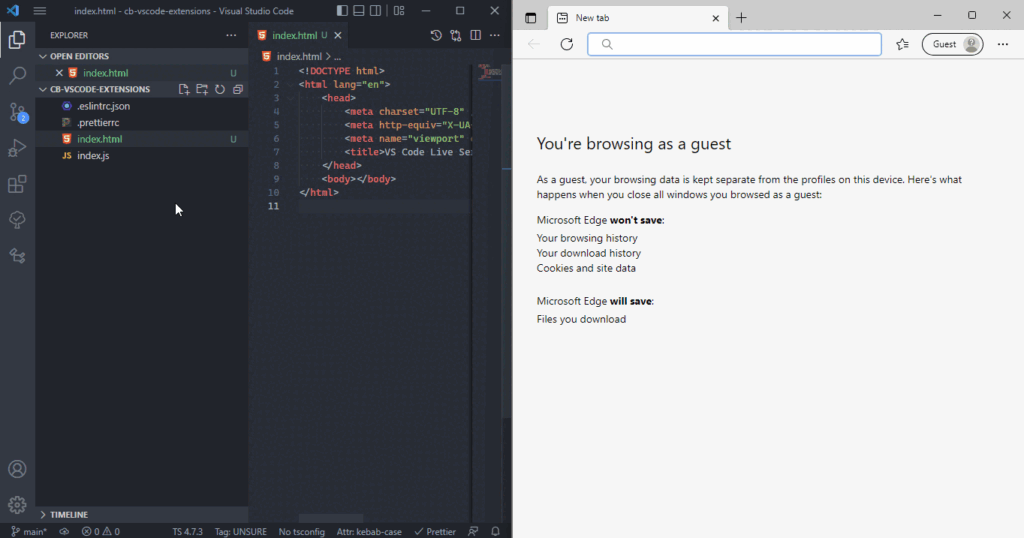Refresh the explorer with the refresh icon
The width and height of the screenshot is (1024, 538).
coord(220,89)
